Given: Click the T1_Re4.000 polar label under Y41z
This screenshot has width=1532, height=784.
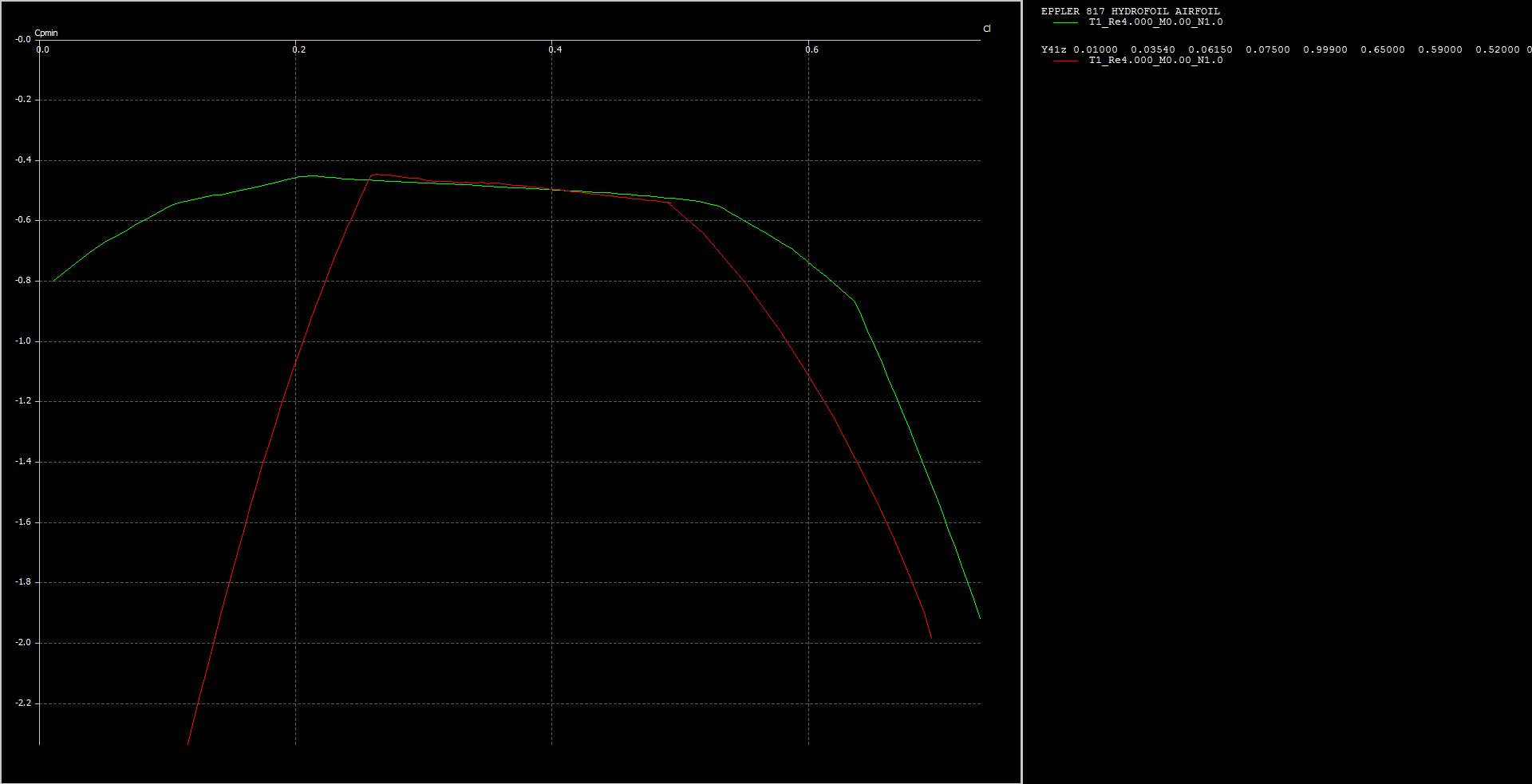Looking at the screenshot, I should click(x=1155, y=61).
